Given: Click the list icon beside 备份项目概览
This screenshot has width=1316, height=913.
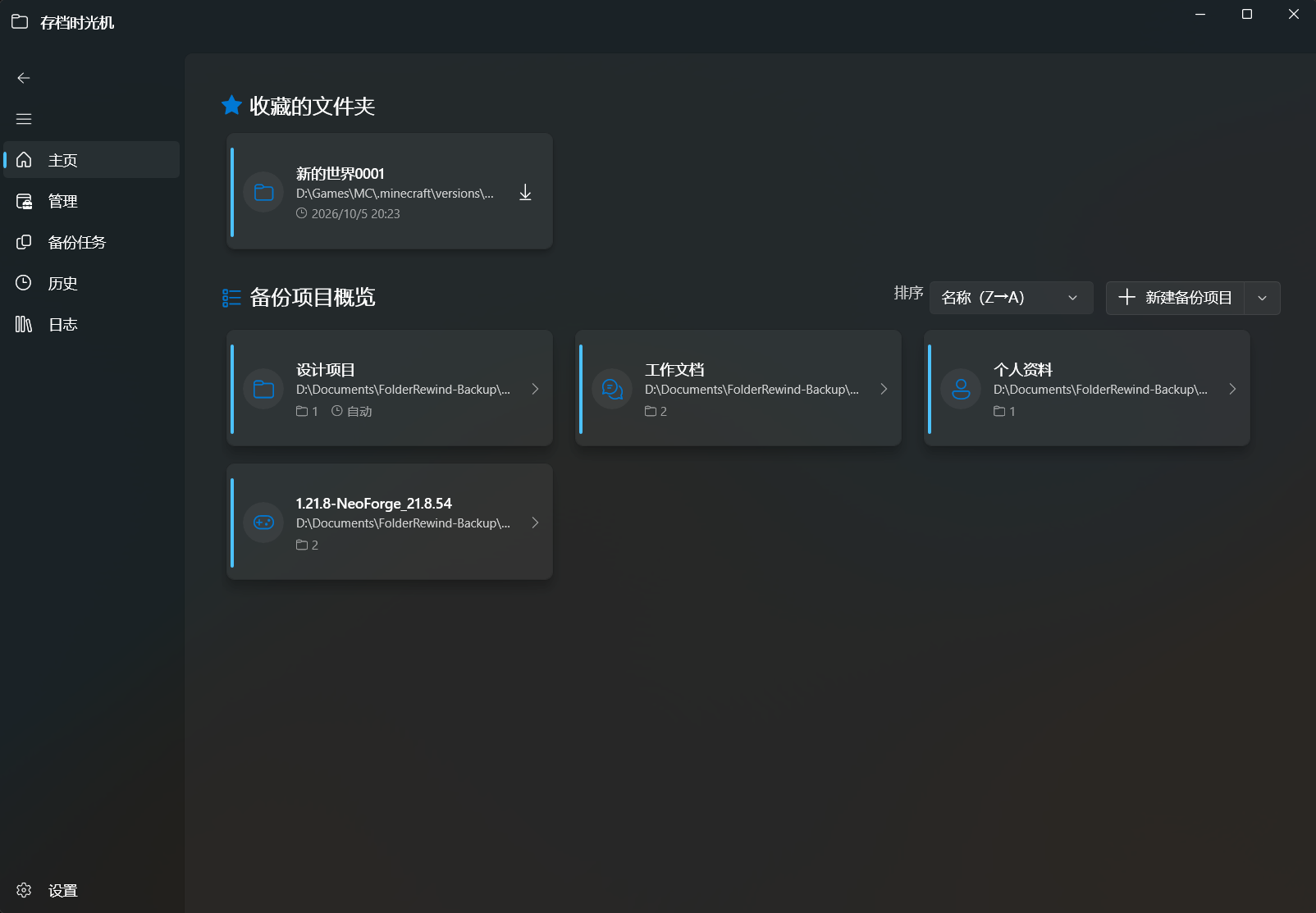Looking at the screenshot, I should pos(231,298).
